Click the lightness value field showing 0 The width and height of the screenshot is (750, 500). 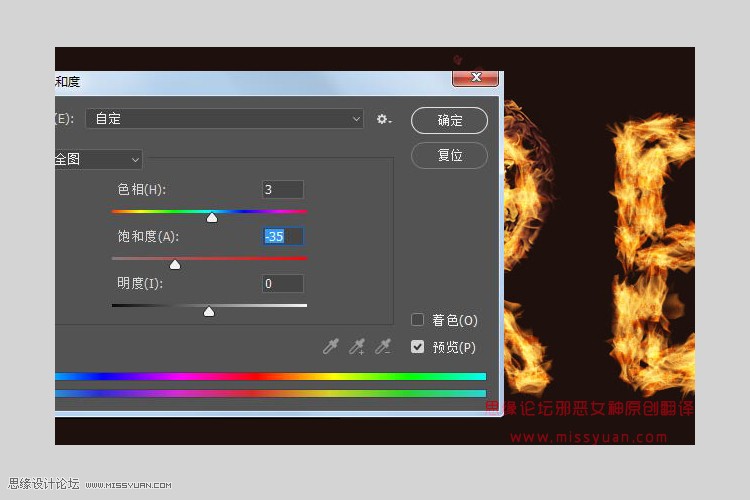283,283
